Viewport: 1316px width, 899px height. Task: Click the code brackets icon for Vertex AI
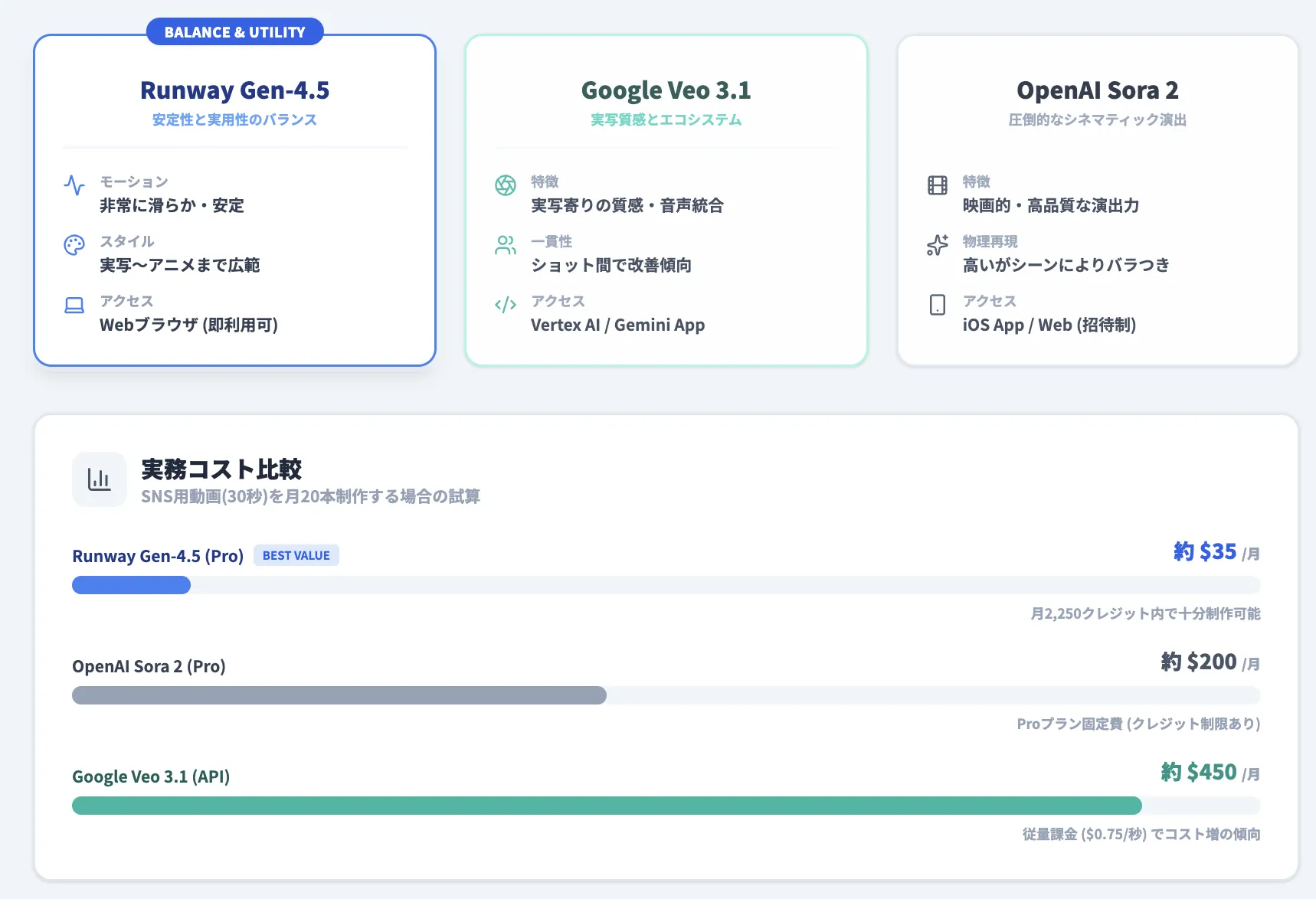[506, 305]
